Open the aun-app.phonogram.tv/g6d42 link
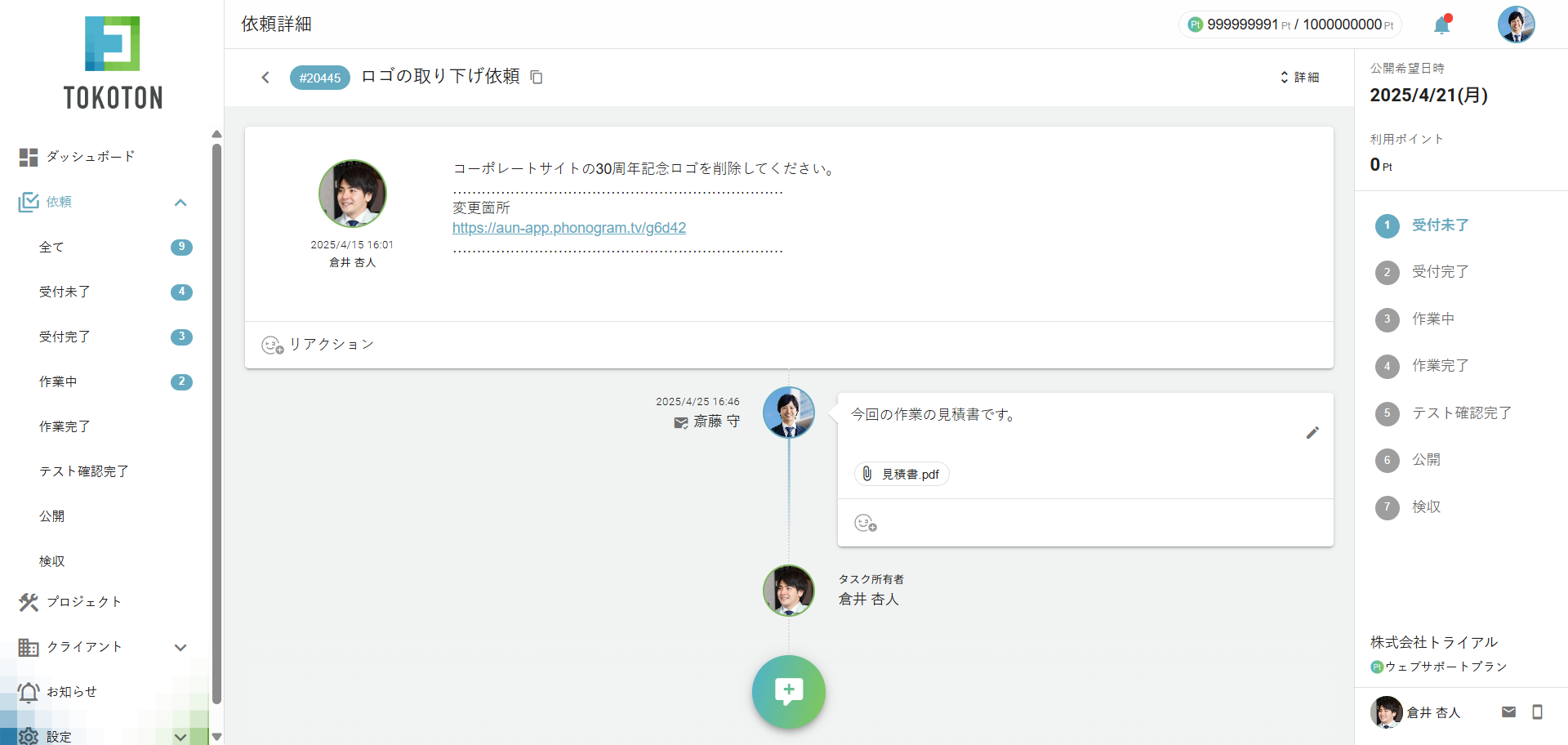 (x=569, y=228)
